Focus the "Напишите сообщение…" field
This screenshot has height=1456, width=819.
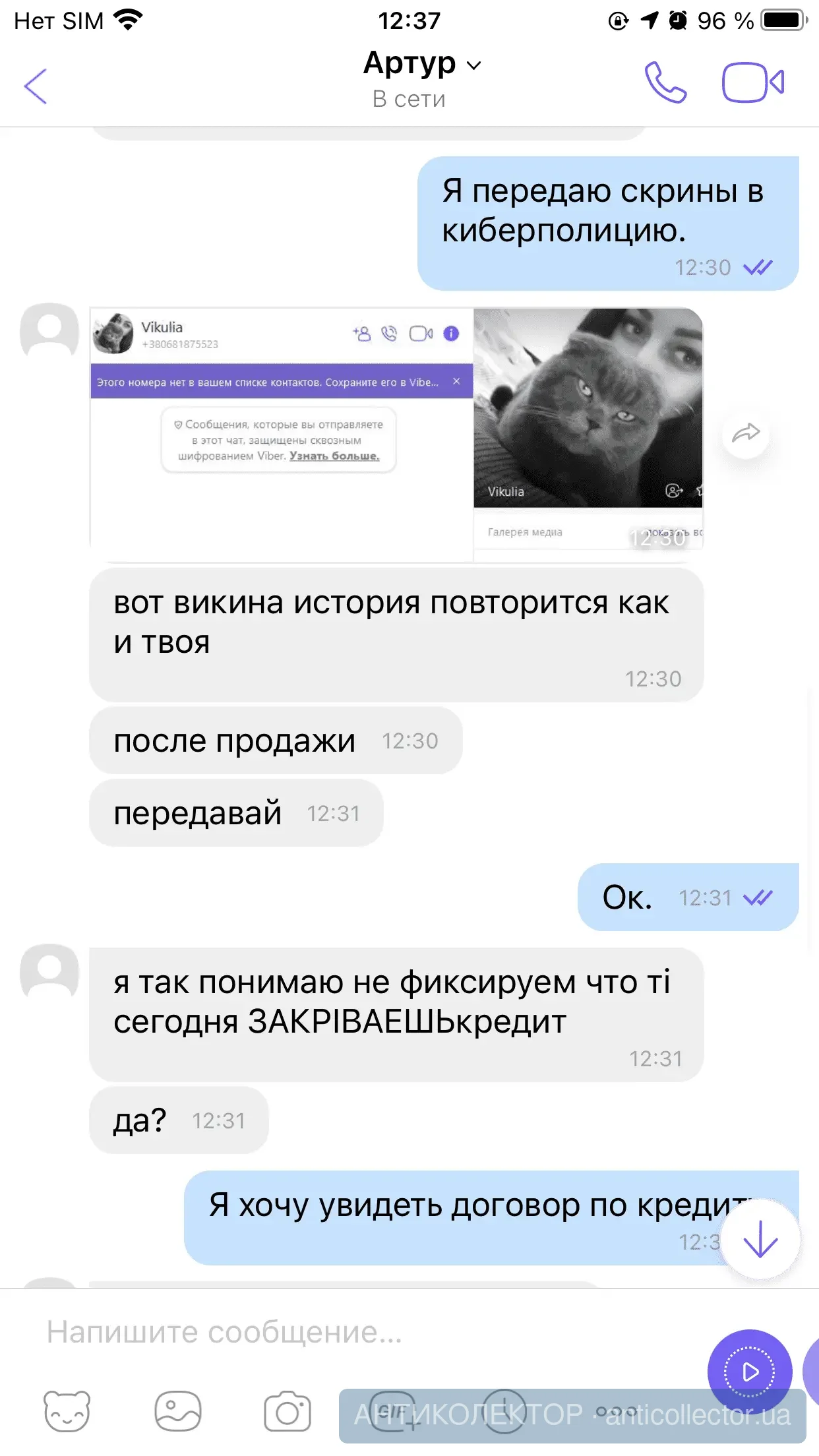[369, 1332]
